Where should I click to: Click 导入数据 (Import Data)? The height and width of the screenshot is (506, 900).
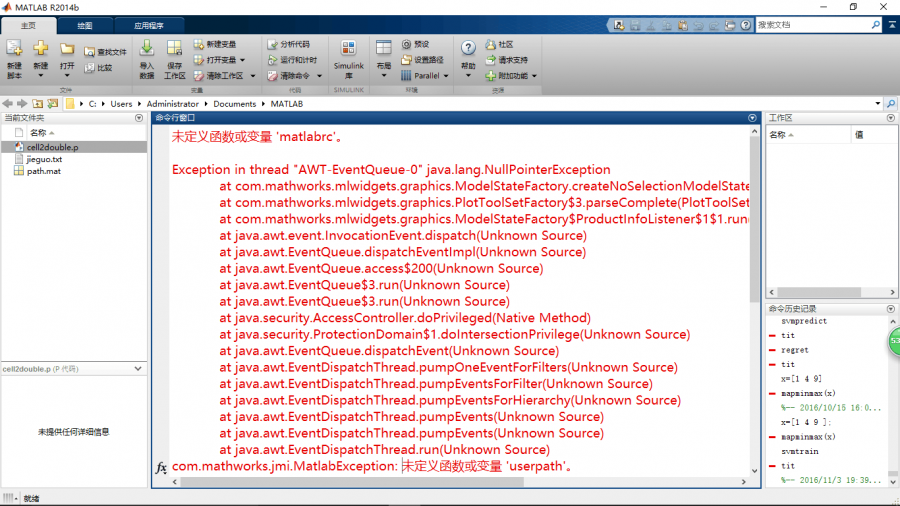[146, 59]
